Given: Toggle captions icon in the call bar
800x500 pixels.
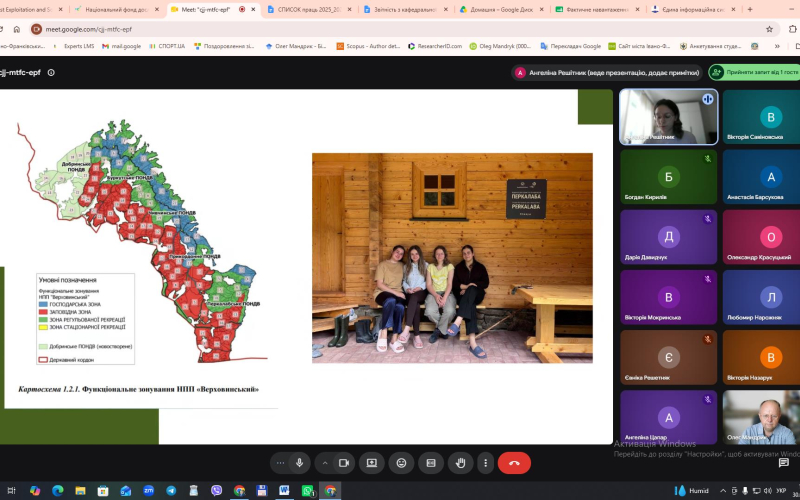Looking at the screenshot, I should click(431, 463).
